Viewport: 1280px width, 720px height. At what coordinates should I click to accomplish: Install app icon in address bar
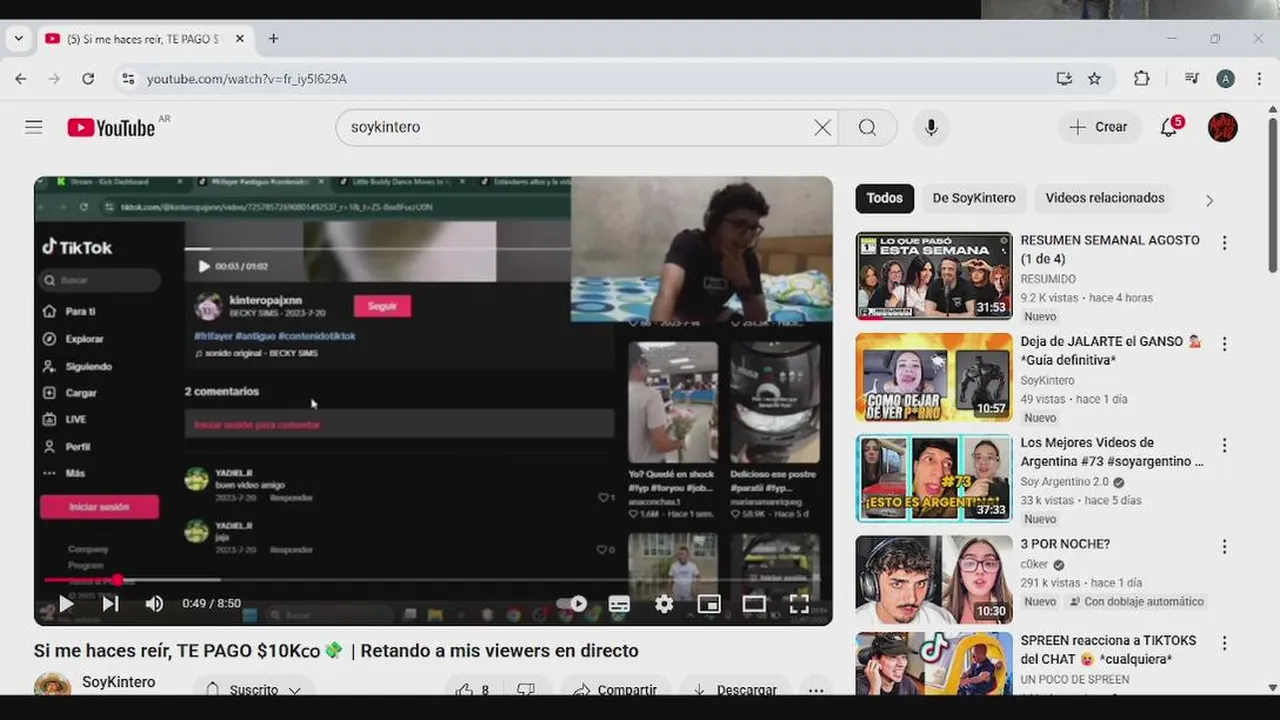point(1064,78)
